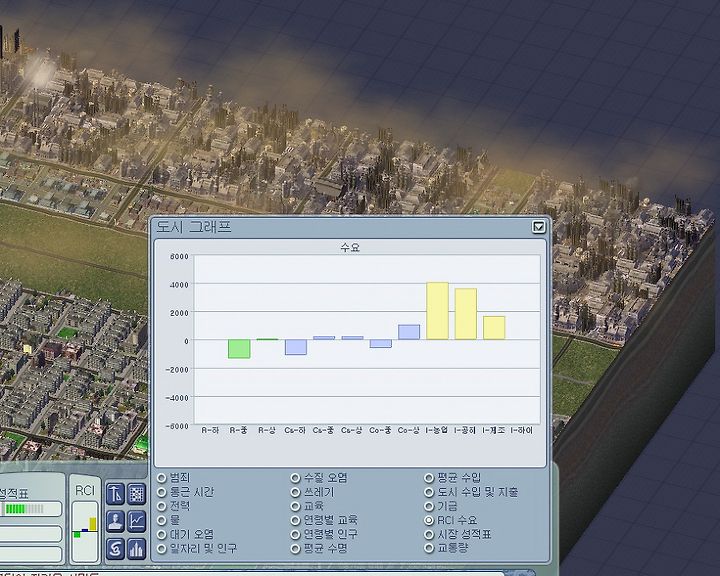Select the 도시 수입 및 지출 graph option
This screenshot has width=720, height=576.
click(429, 492)
